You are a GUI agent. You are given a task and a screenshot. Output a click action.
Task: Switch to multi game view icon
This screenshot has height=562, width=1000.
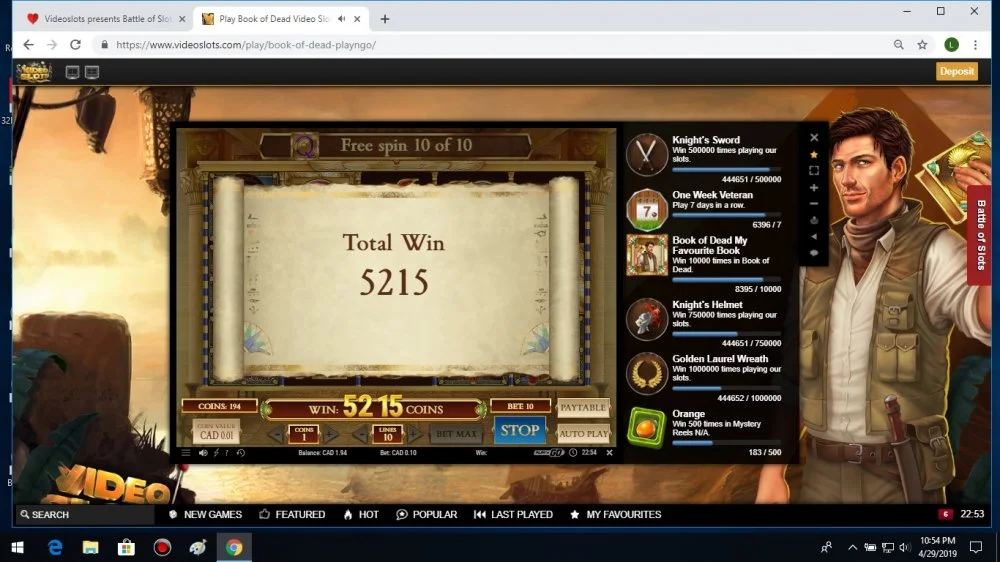pos(92,72)
